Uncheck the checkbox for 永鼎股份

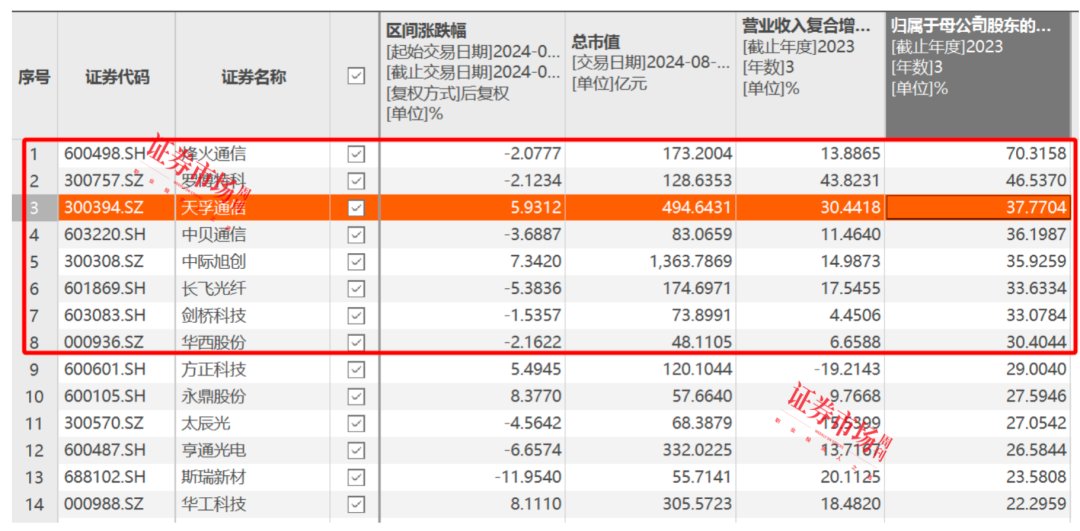(355, 397)
